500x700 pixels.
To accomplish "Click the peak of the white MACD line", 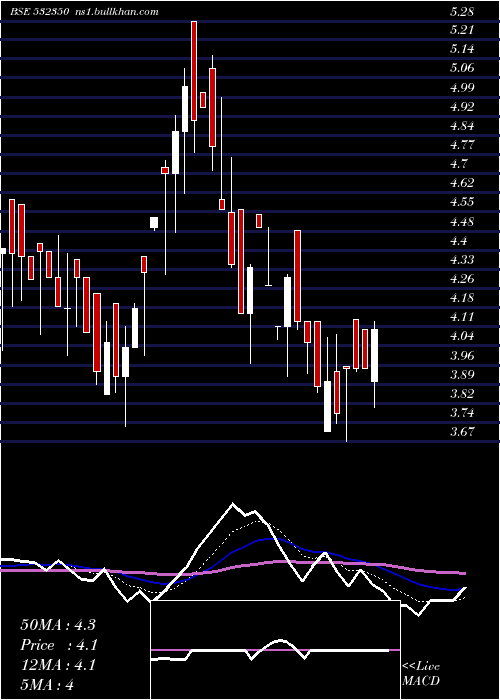I will click(x=233, y=504).
